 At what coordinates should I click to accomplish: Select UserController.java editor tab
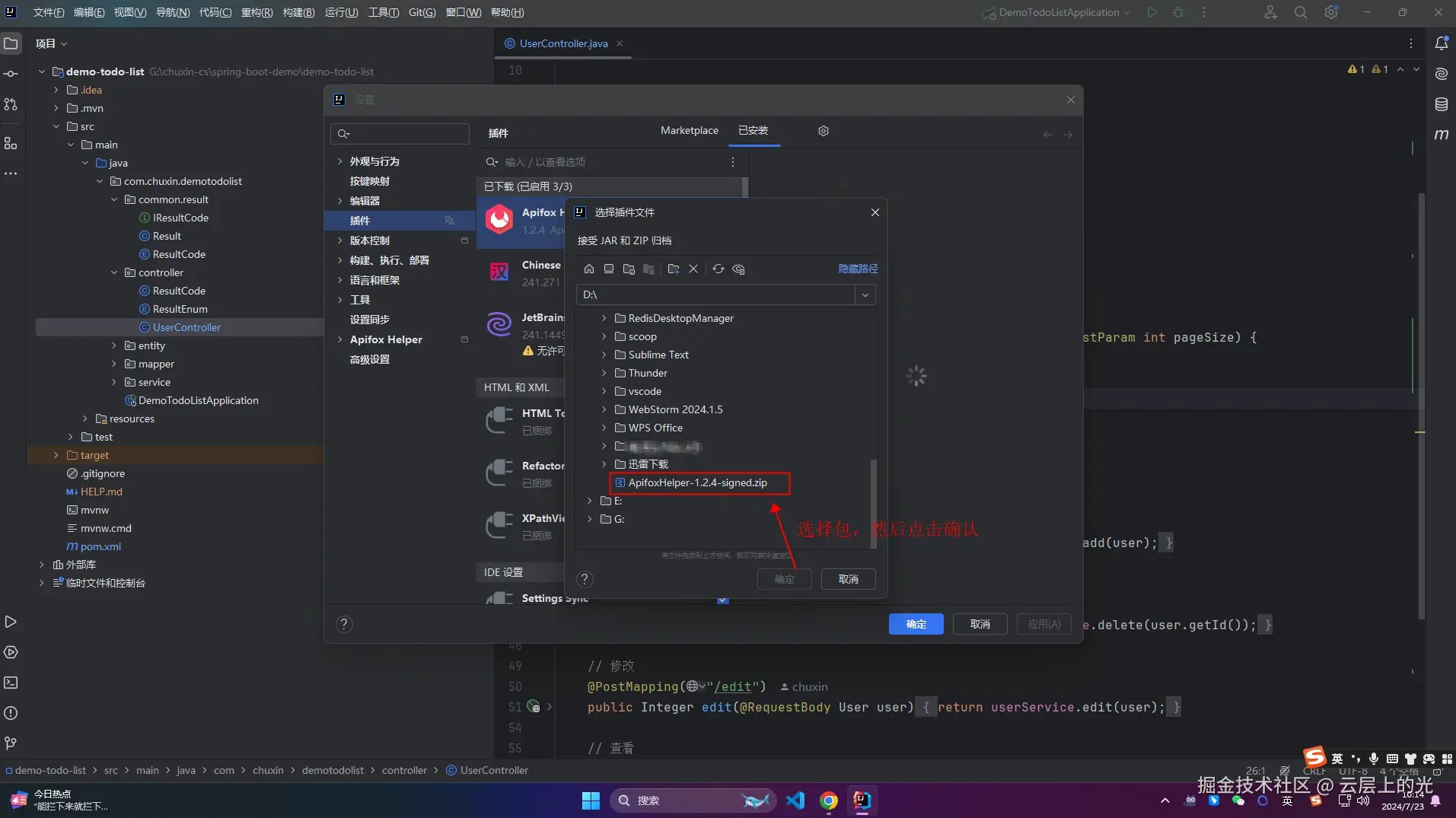(x=563, y=43)
